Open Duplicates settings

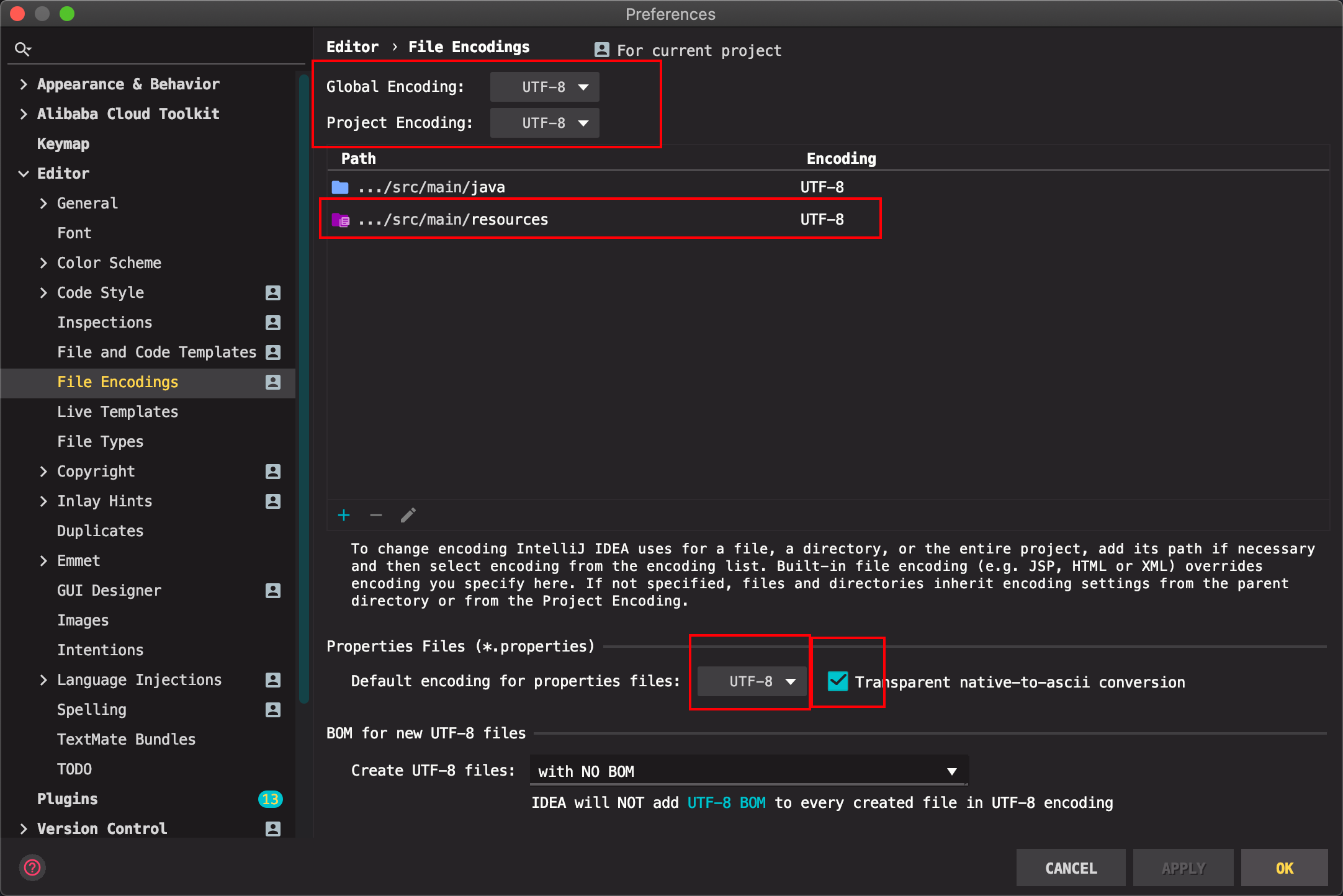[x=101, y=531]
